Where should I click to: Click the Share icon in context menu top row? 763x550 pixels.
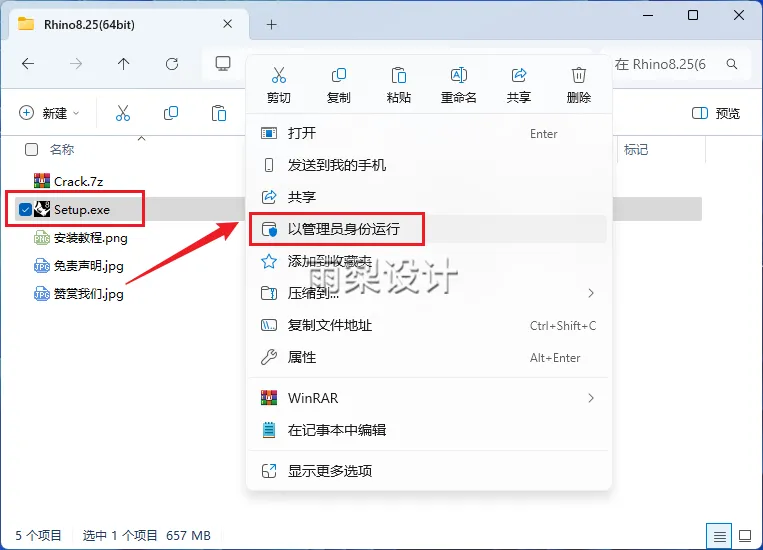519,75
